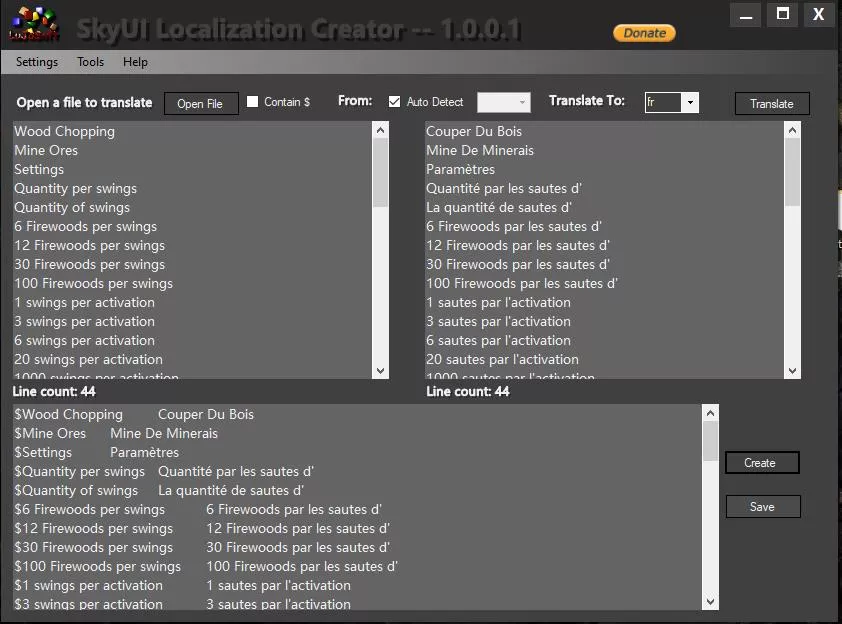Select '1 swings per activation' source line
The width and height of the screenshot is (842, 624).
[x=84, y=302]
